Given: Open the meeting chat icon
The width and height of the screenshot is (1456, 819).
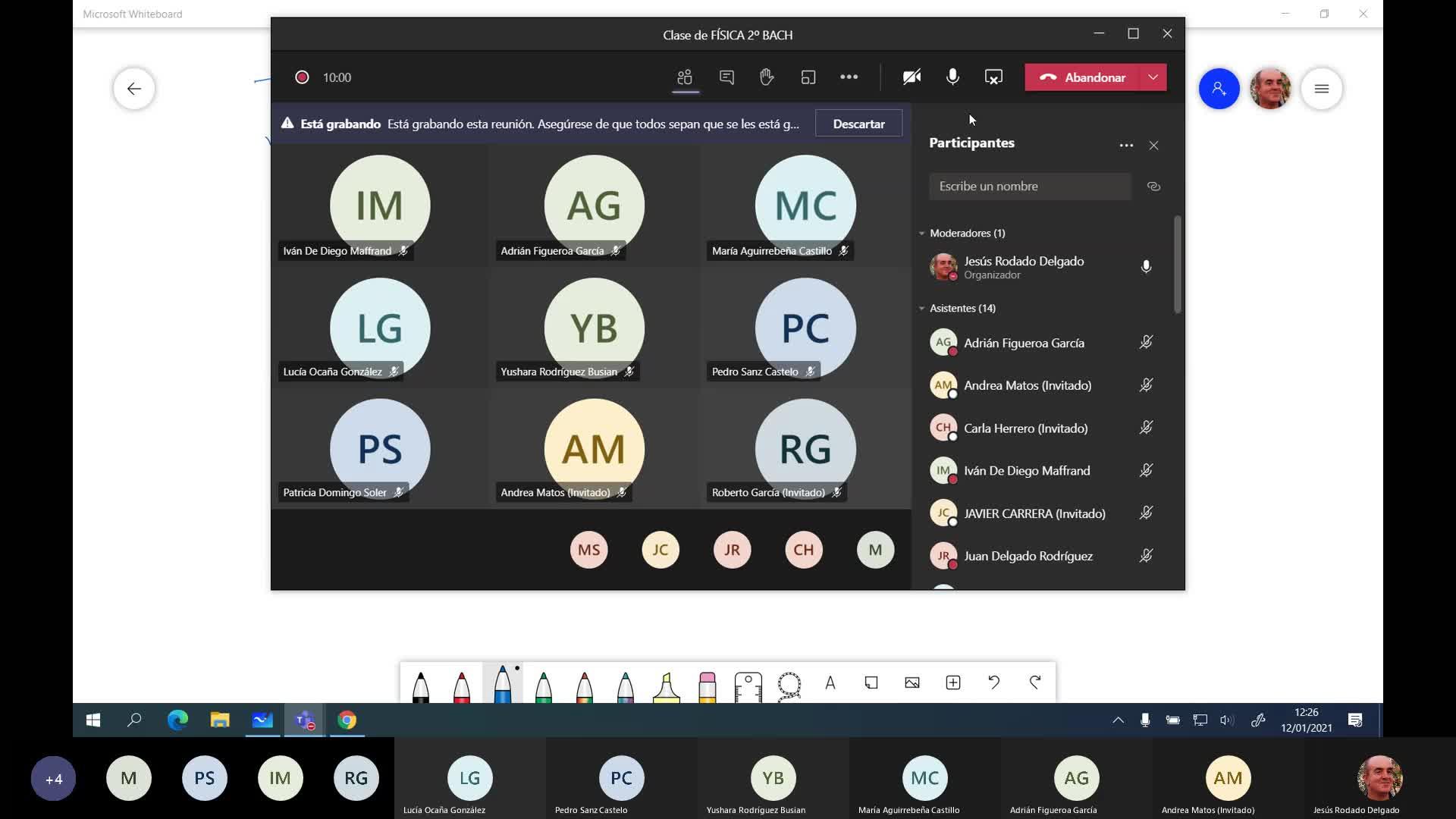Looking at the screenshot, I should [x=726, y=77].
